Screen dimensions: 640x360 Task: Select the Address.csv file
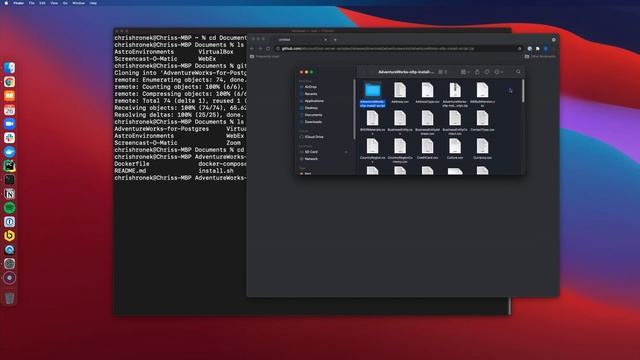(400, 93)
